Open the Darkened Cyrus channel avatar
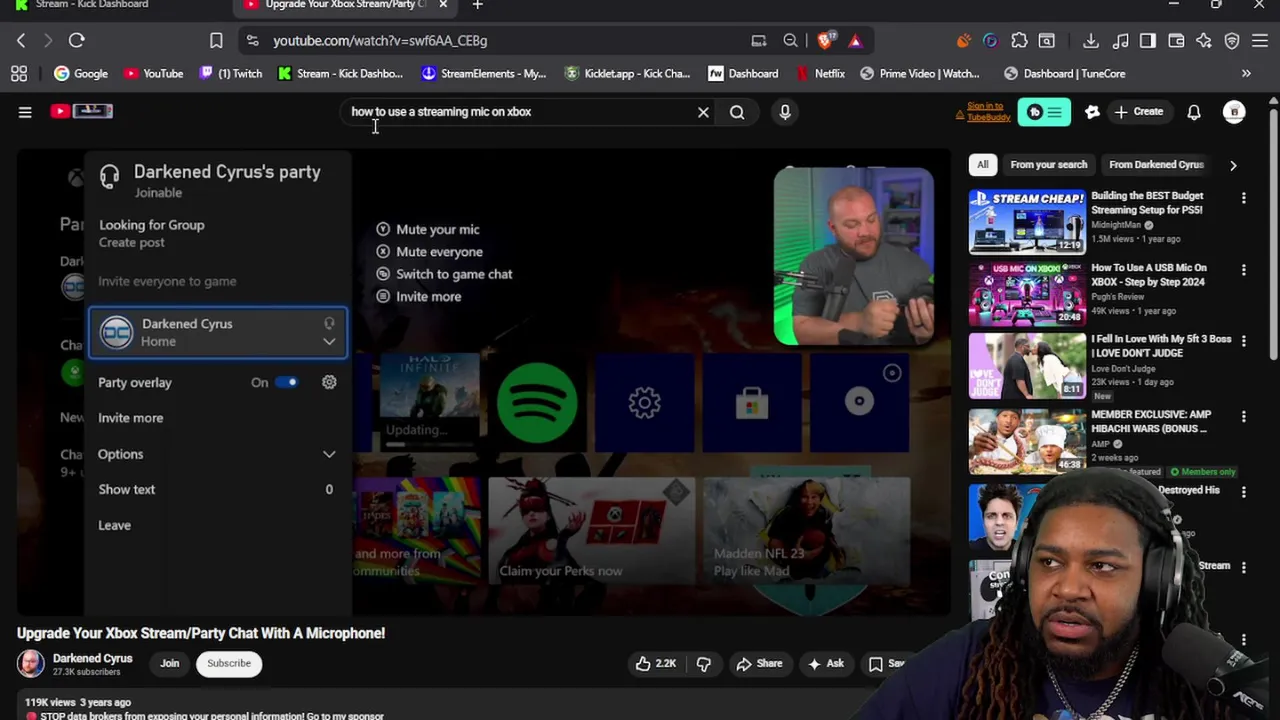The image size is (1280, 720). pos(31,664)
